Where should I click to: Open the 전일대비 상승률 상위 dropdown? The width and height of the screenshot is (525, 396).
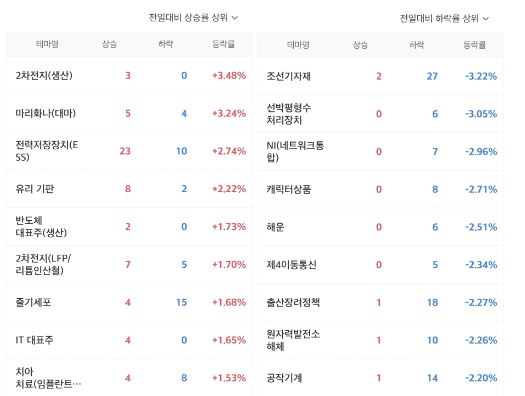[193, 17]
